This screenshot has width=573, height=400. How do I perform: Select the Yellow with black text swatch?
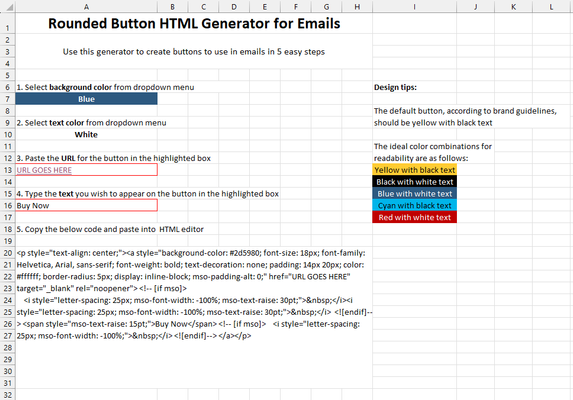414,170
